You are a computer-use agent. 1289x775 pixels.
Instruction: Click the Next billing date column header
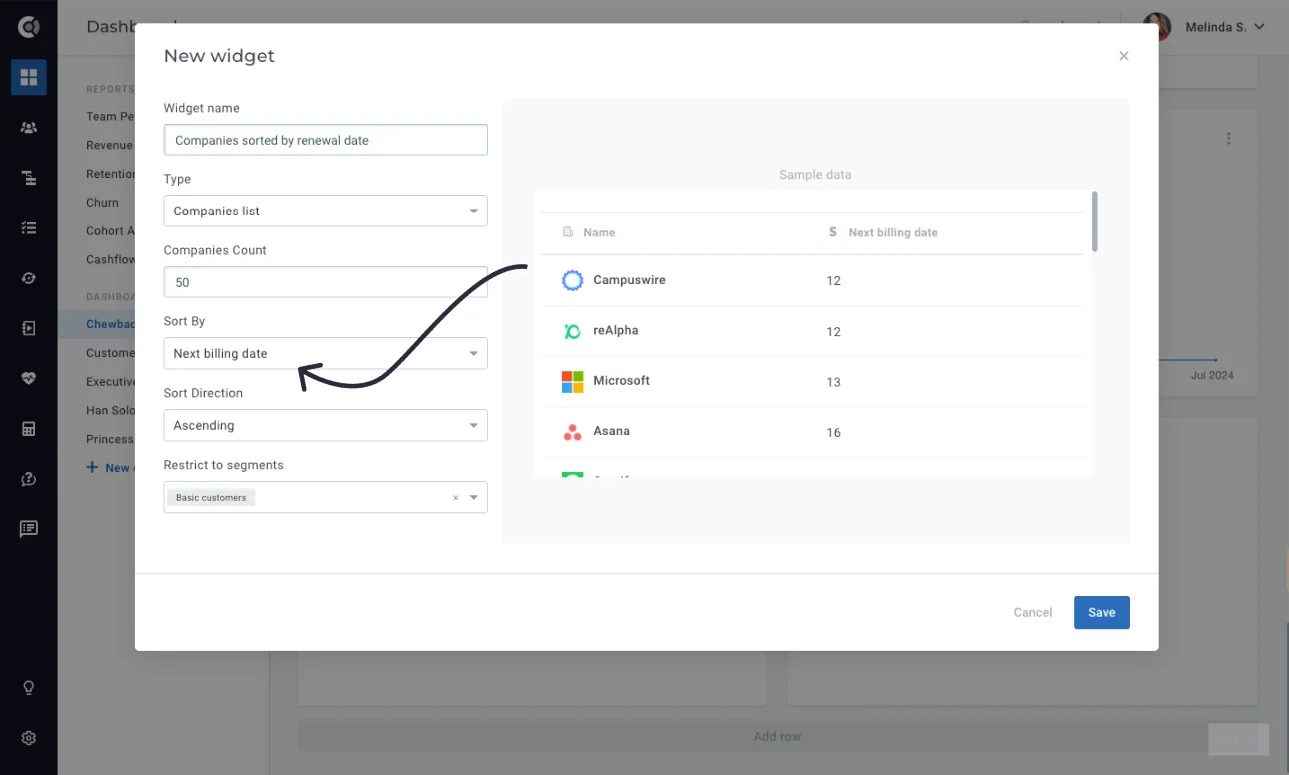click(x=893, y=232)
